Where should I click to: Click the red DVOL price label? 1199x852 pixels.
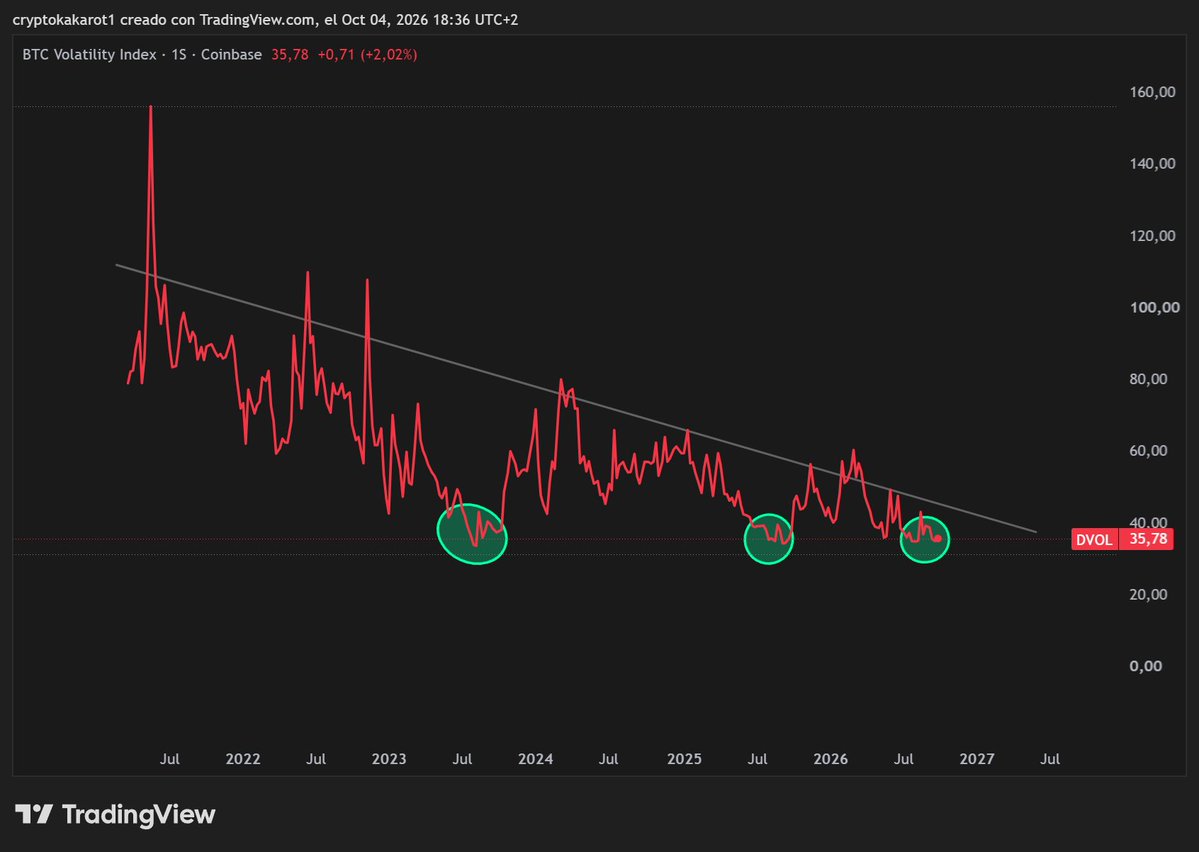1094,540
